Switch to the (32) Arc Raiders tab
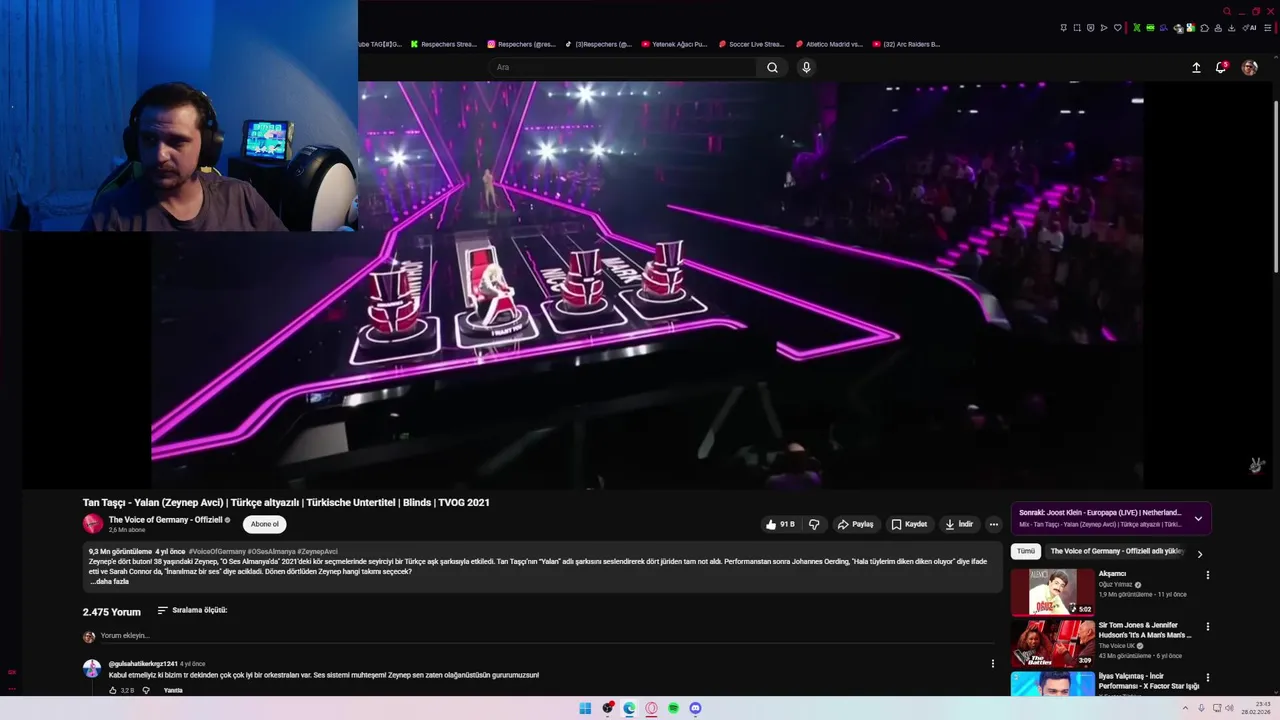The width and height of the screenshot is (1280, 720). (906, 44)
